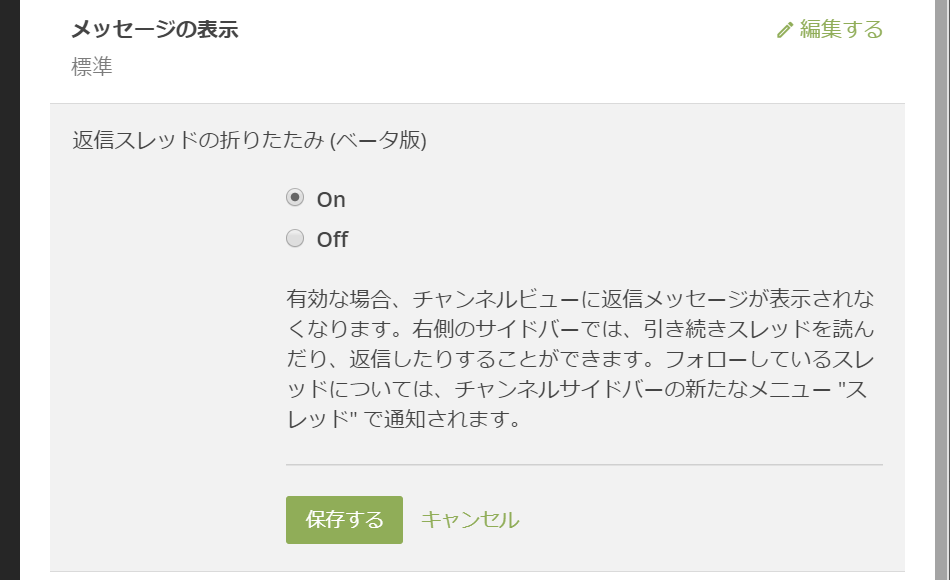Click the "On" option label
Screen dimensions: 950x580
[331, 199]
